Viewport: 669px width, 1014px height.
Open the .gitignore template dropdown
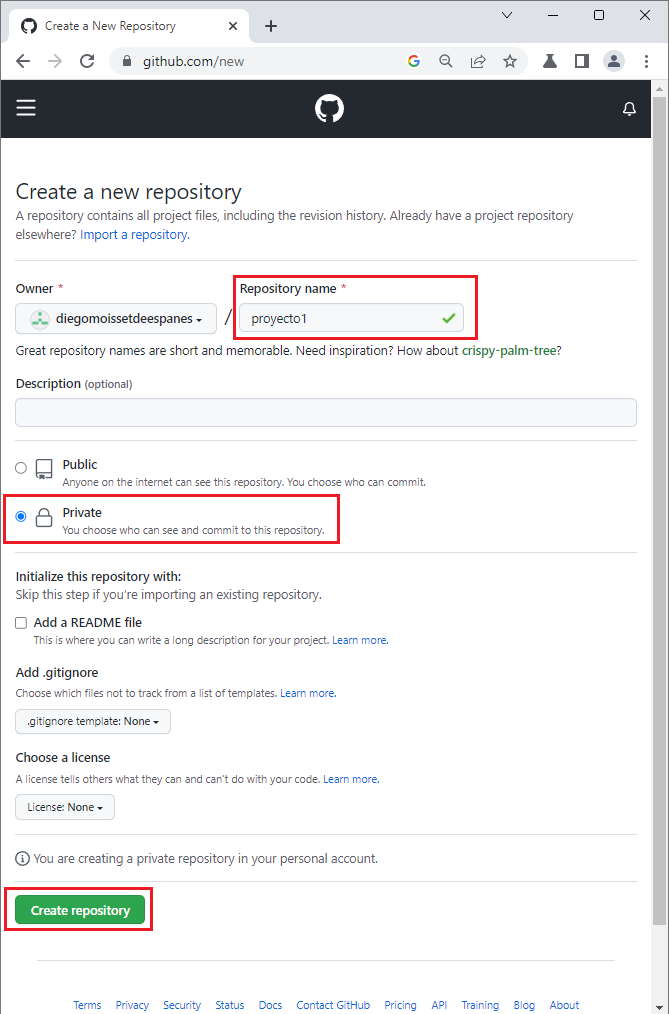tap(92, 721)
